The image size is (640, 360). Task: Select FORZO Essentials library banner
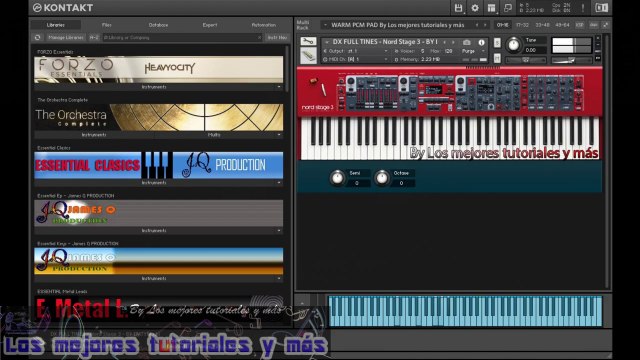[159, 69]
